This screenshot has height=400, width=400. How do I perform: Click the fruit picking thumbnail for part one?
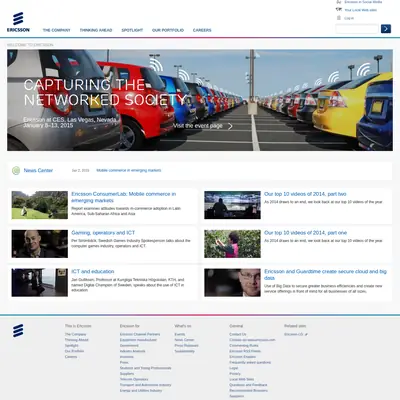tap(232, 244)
